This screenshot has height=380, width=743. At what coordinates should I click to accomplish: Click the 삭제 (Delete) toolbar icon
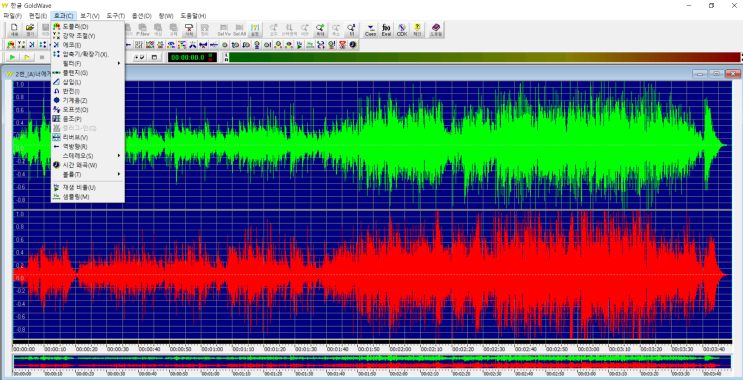pyautogui.click(x=189, y=29)
